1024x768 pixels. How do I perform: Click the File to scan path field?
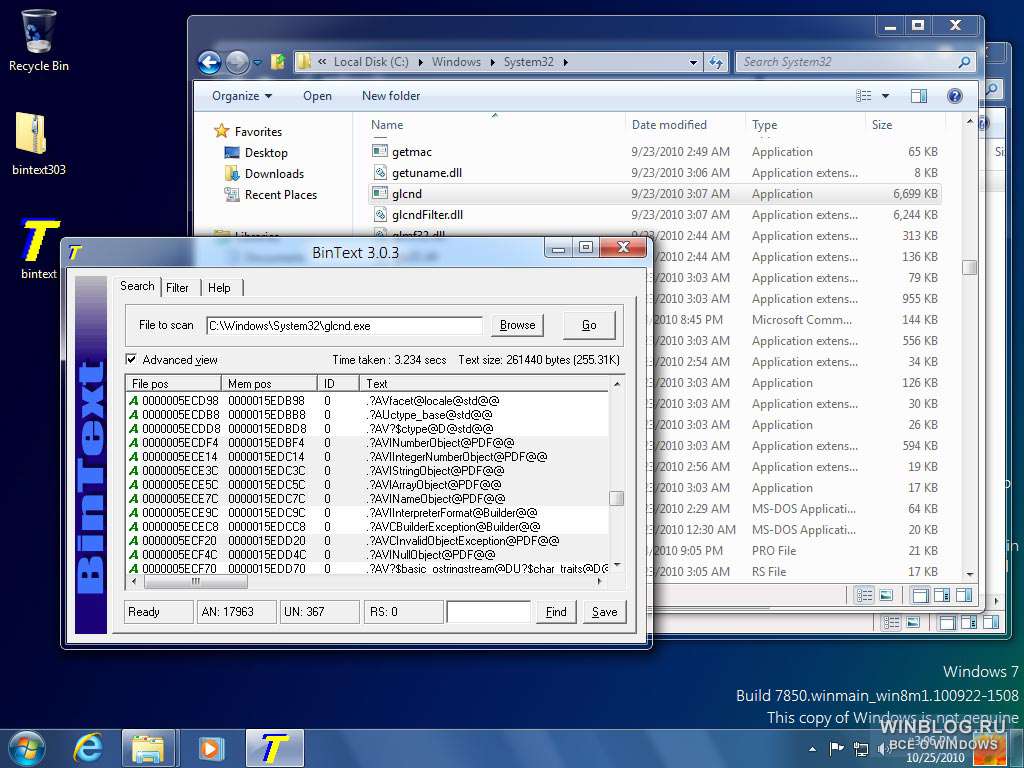pyautogui.click(x=345, y=325)
